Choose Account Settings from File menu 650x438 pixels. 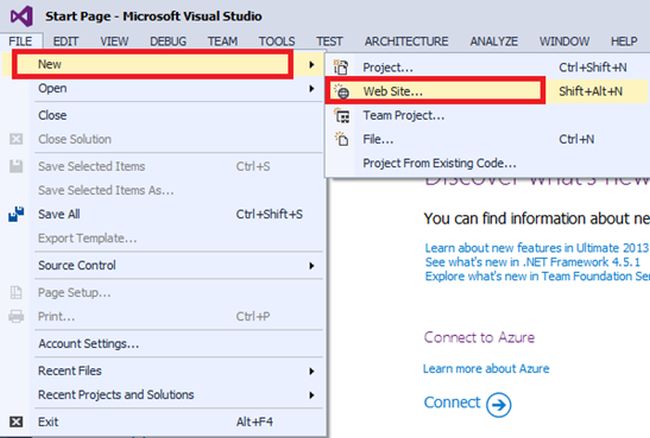[x=88, y=344]
